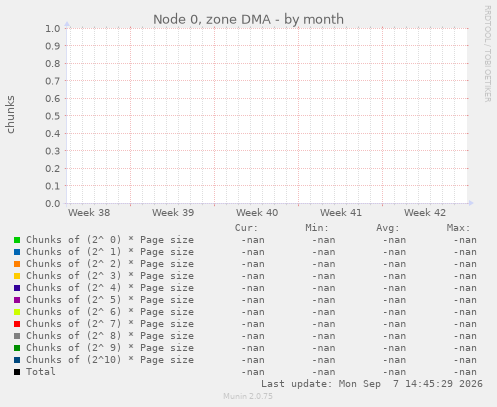The width and height of the screenshot is (497, 407).
Task: Click the legend text 'Chunks of (2^ 8) × Page size'
Action: [110, 336]
